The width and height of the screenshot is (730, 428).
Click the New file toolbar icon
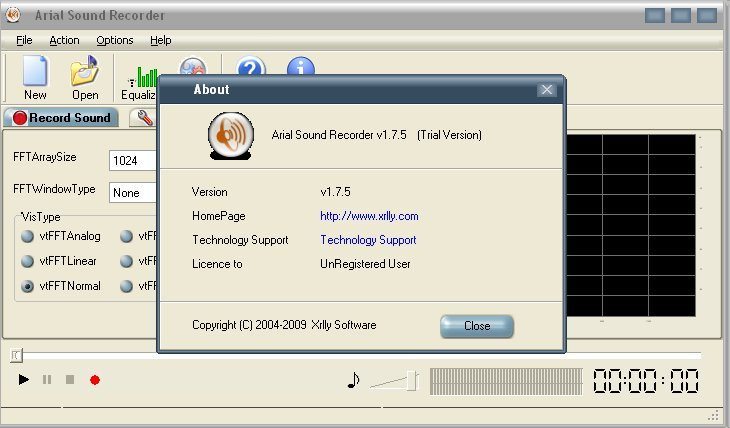[x=35, y=77]
